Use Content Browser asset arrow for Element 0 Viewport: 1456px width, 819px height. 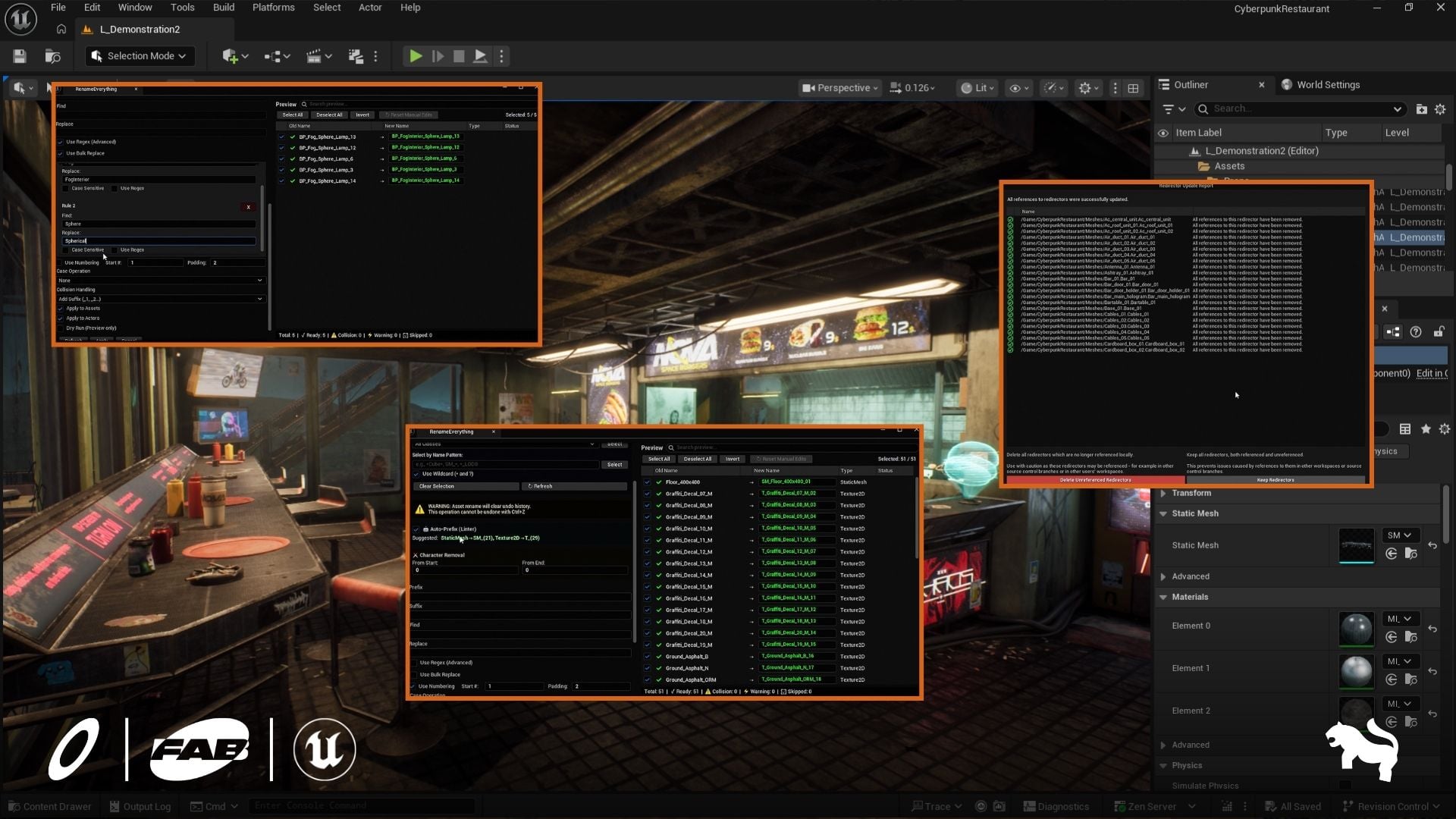[1392, 637]
